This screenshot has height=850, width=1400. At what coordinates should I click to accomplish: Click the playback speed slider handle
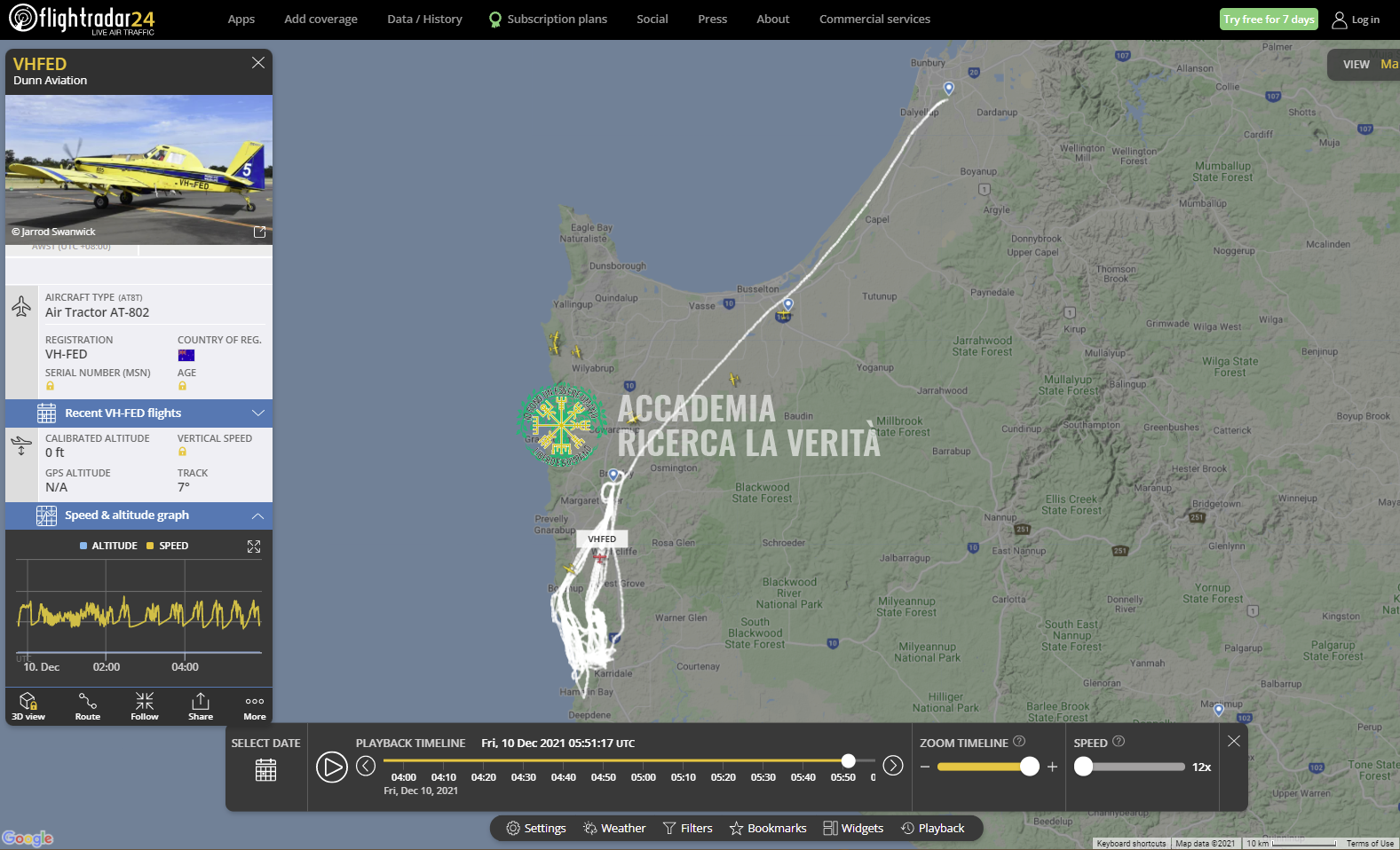click(x=1084, y=767)
